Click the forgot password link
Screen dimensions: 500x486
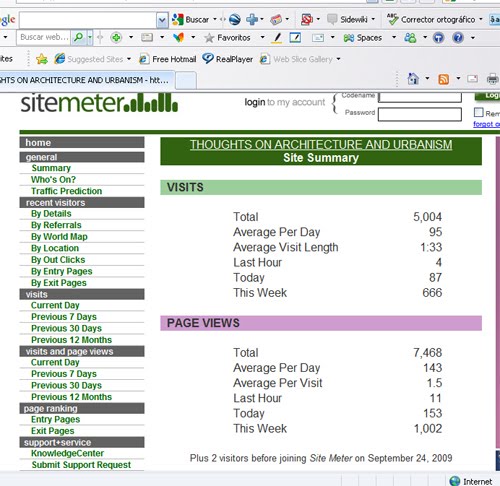coord(486,124)
